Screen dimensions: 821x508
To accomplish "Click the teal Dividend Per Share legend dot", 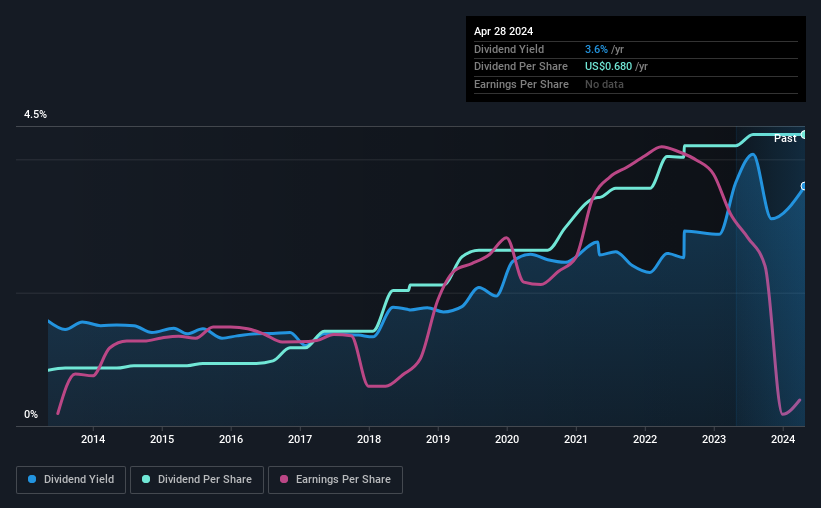I will (x=146, y=479).
